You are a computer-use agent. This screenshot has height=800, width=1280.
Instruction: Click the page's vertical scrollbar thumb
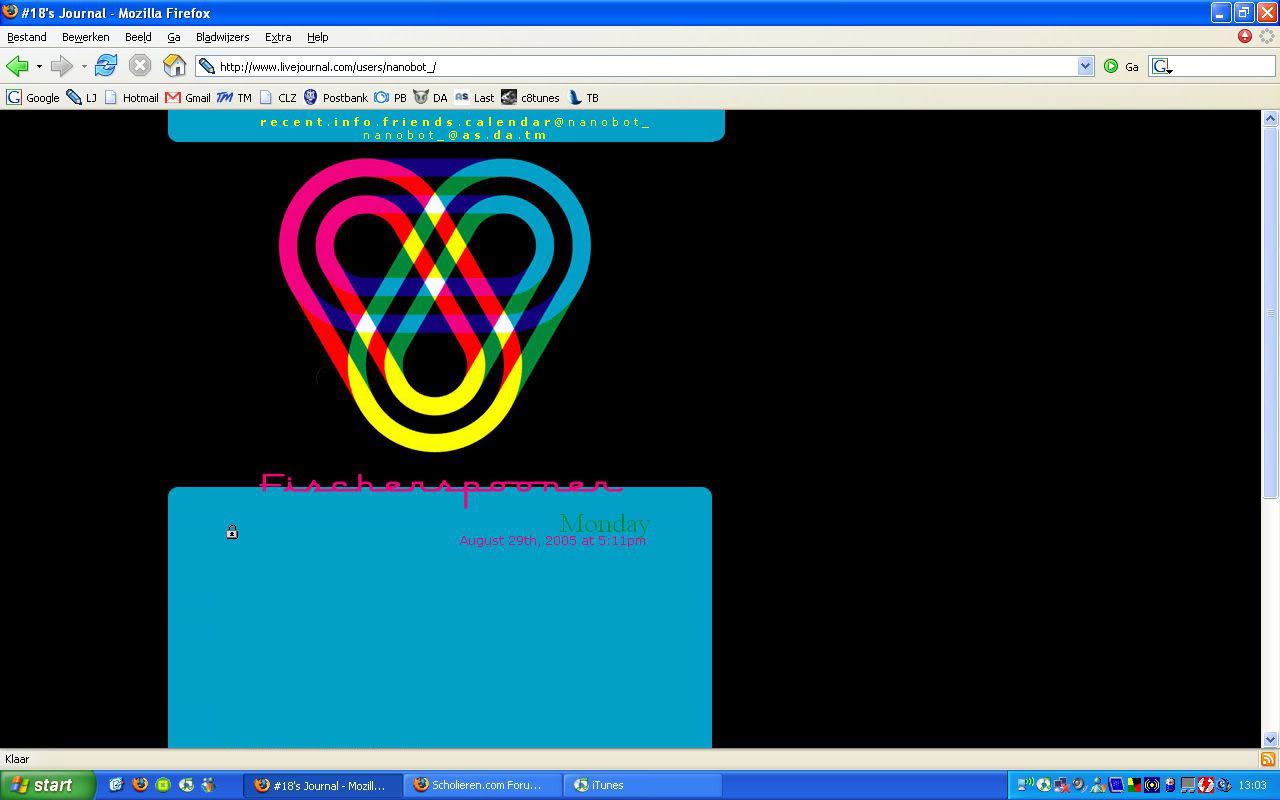click(1271, 312)
